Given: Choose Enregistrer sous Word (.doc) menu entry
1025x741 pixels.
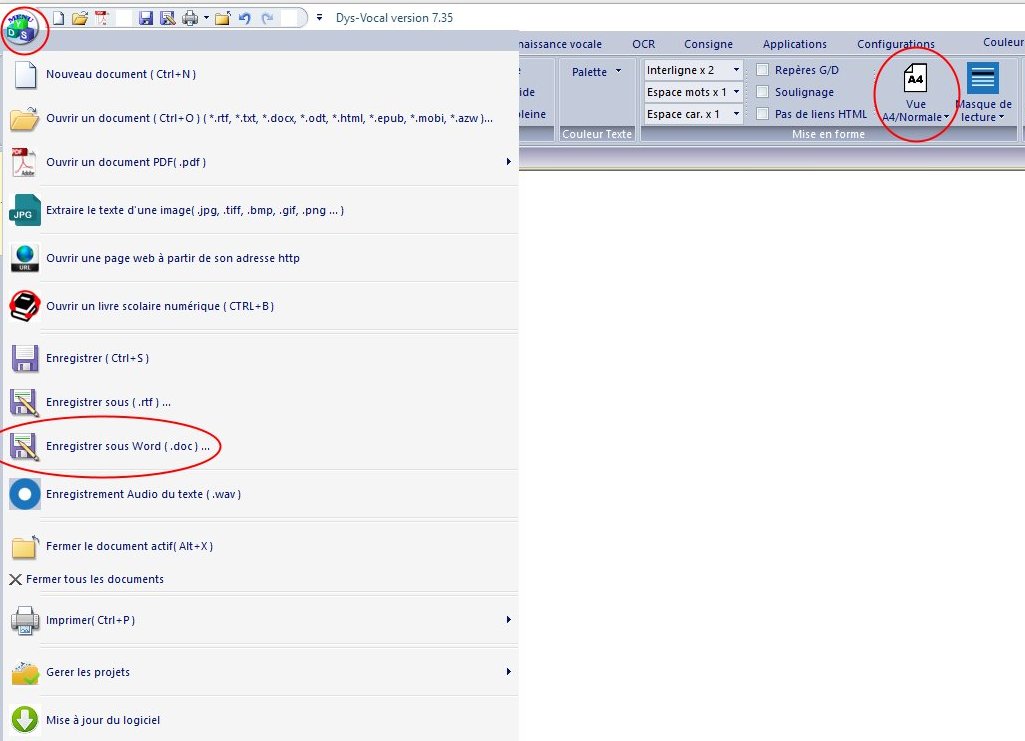Looking at the screenshot, I should tap(128, 446).
